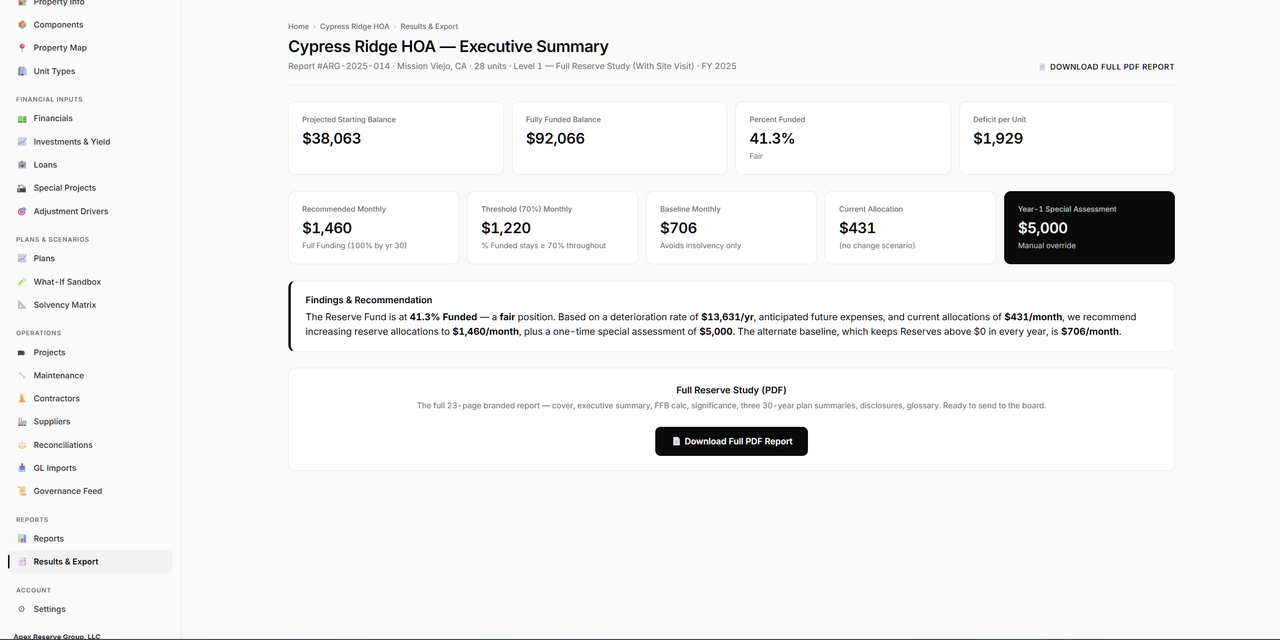Click the Unit Types building icon
This screenshot has height=640, width=1280.
[x=22, y=71]
